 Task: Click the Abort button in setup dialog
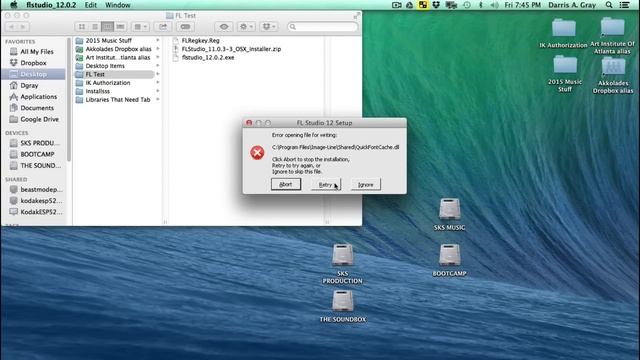[x=286, y=184]
